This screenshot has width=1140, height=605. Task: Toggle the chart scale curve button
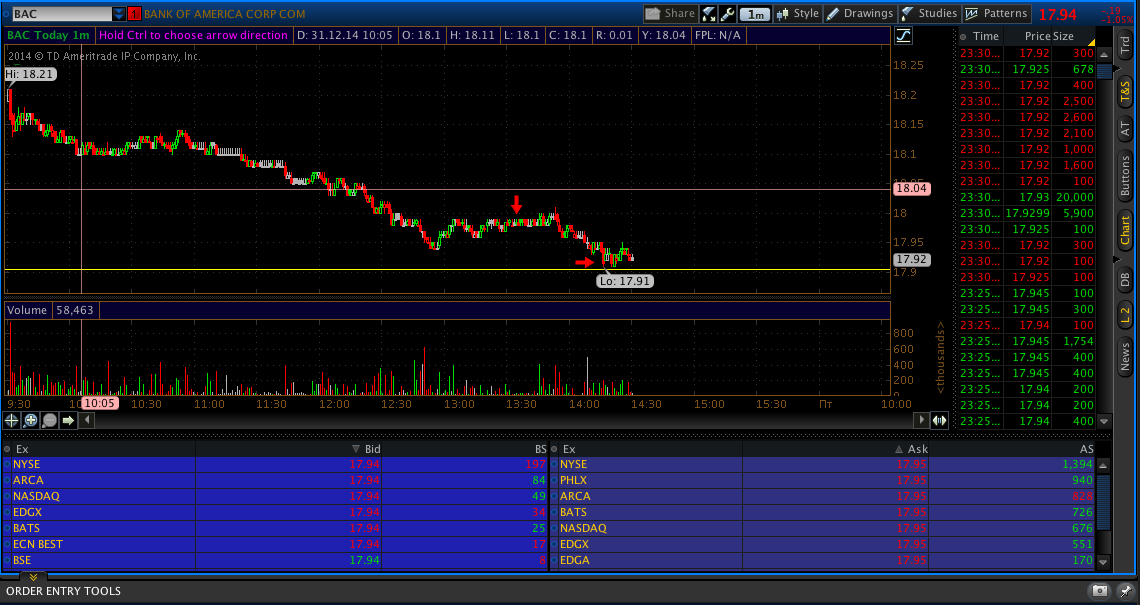click(904, 36)
